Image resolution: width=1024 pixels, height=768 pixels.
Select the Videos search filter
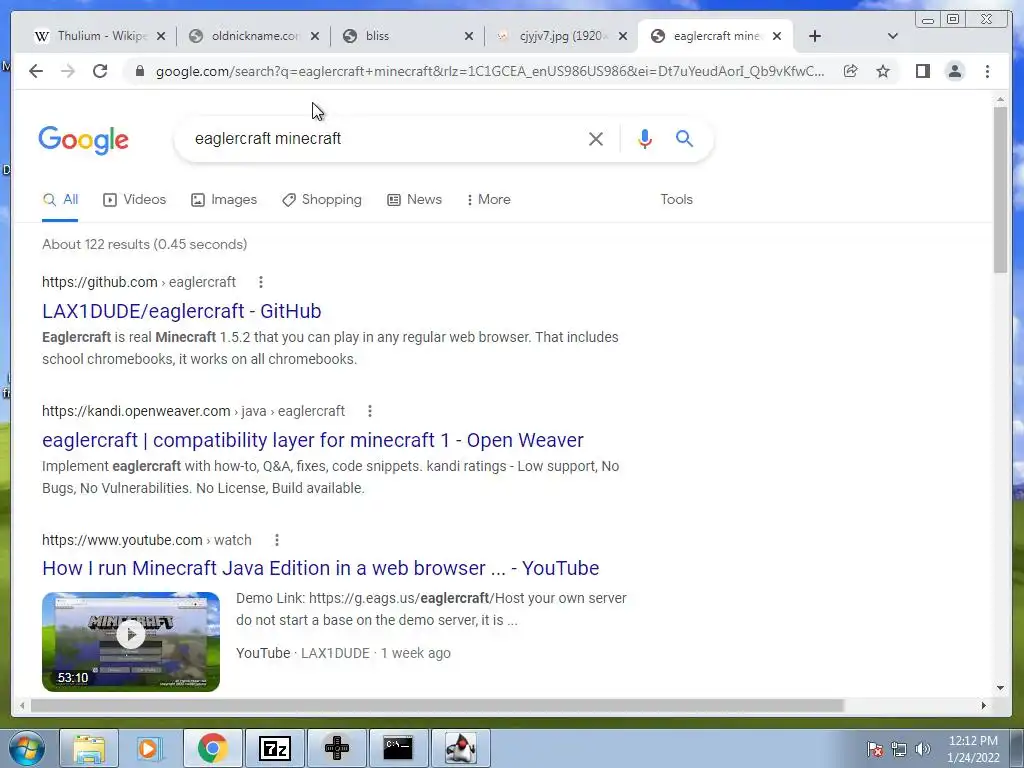[x=135, y=200]
